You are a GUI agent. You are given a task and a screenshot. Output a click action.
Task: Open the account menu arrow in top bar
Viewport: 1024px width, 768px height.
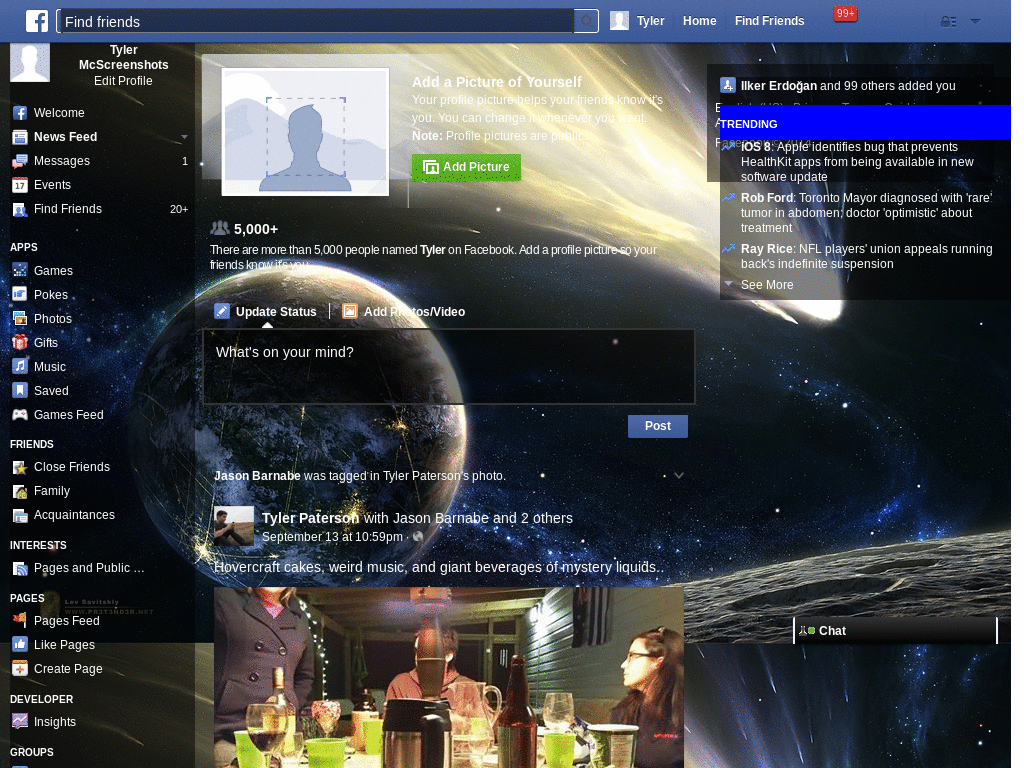[x=975, y=21]
